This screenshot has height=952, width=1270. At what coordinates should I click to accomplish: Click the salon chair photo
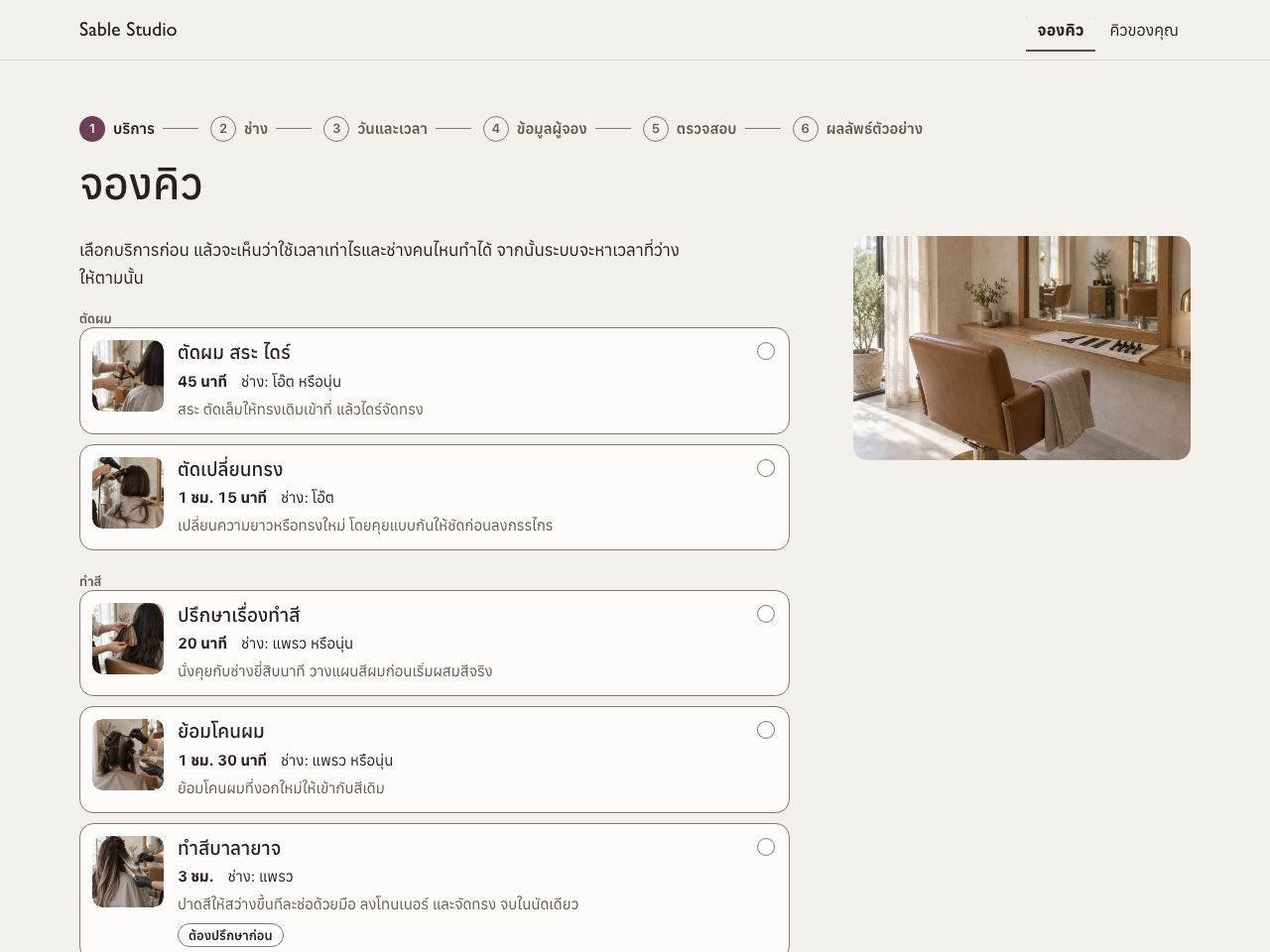1022,348
